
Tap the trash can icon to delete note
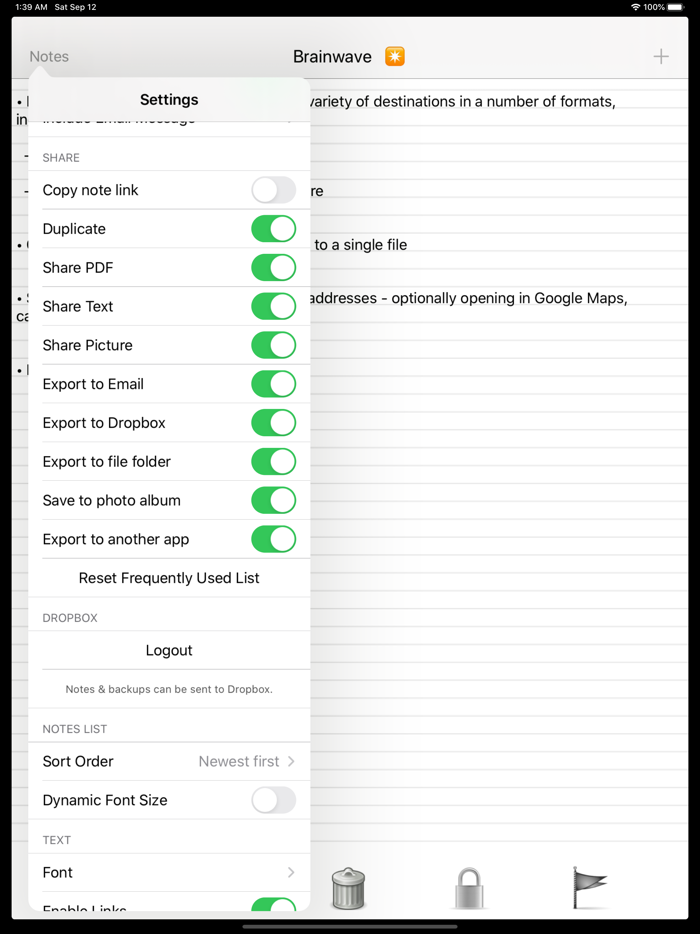point(349,888)
